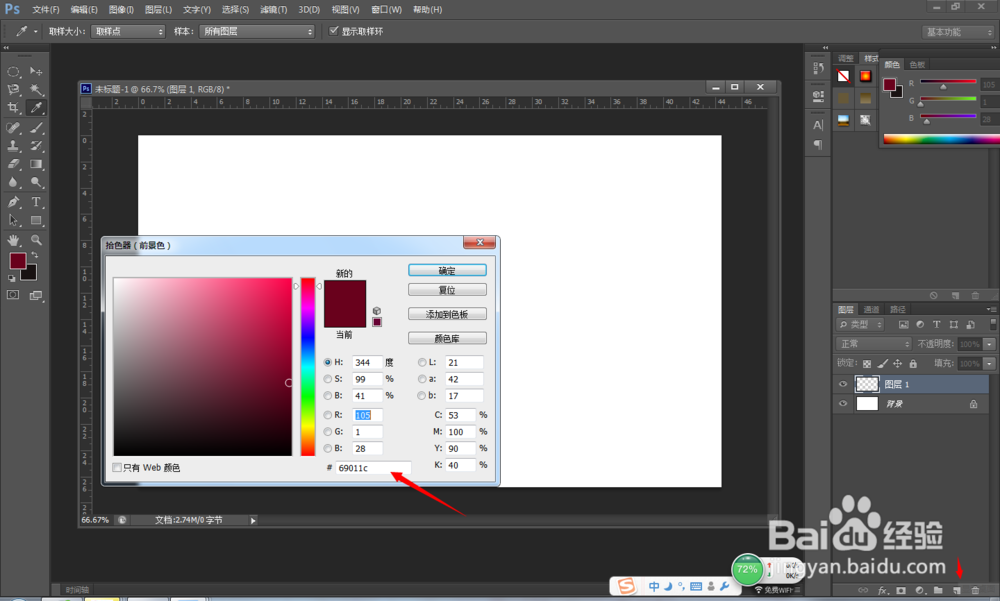Click the 添加到色板 button
This screenshot has height=601, width=1000.
447,314
